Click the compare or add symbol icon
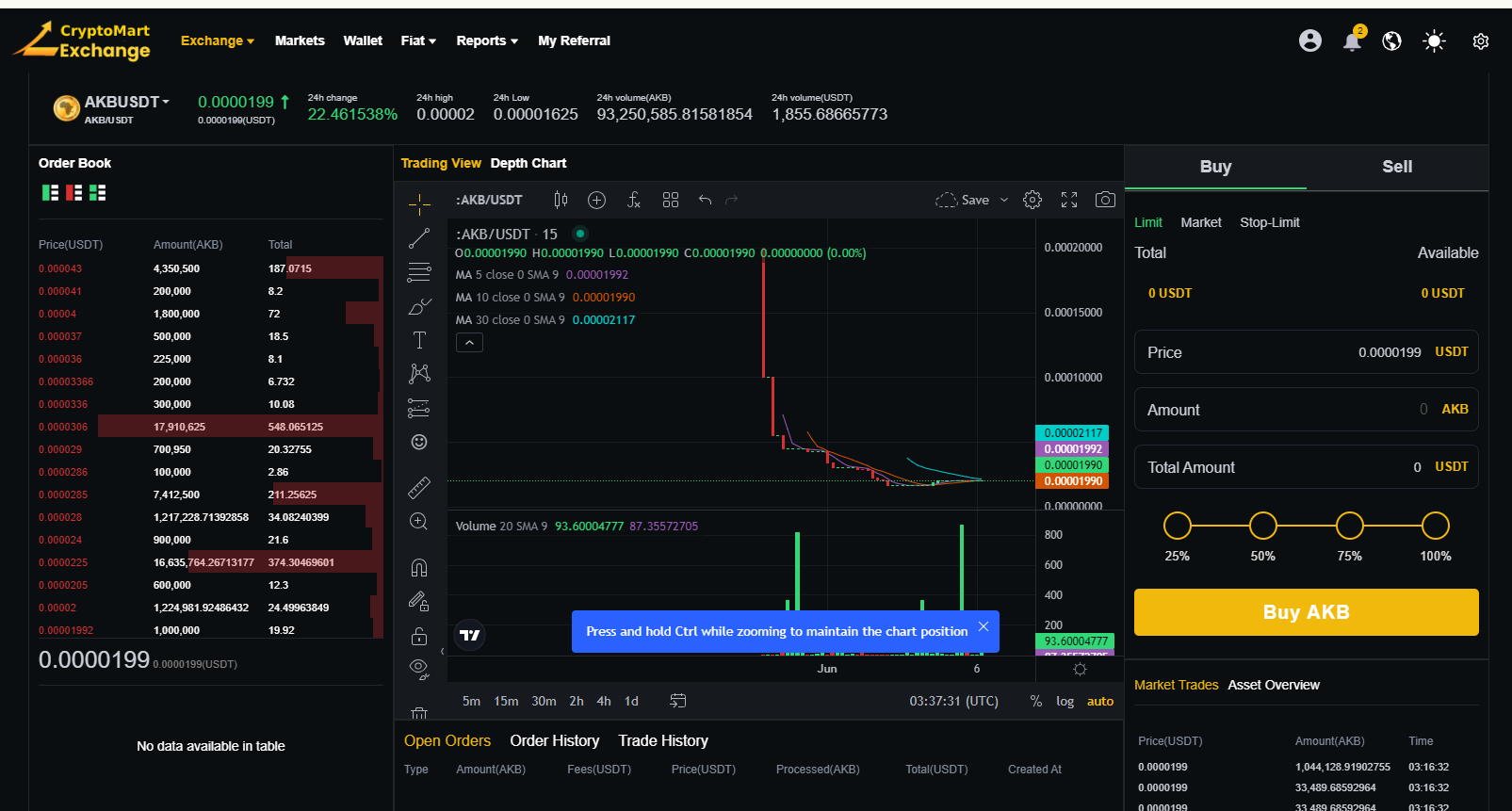Screen dimensions: 1512x811 (596, 200)
